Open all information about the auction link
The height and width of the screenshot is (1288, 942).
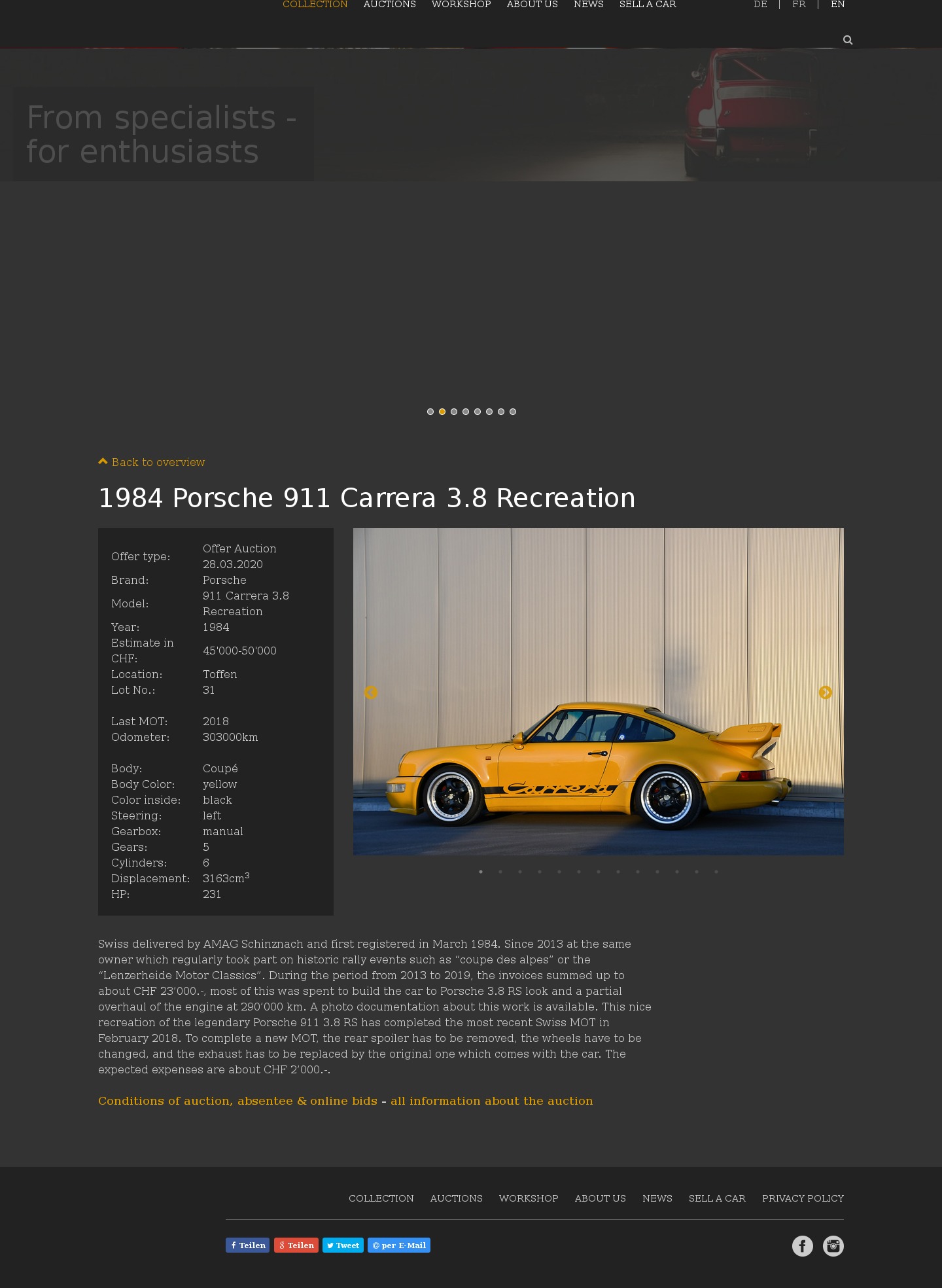[492, 1101]
